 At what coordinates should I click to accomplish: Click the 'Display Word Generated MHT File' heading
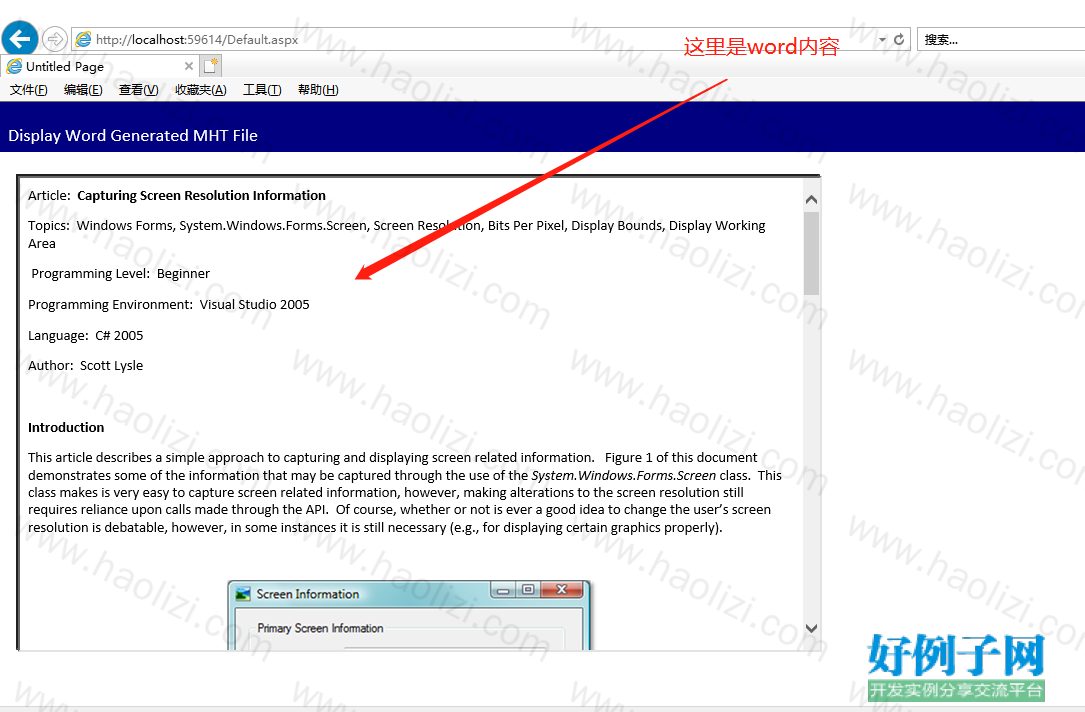[x=133, y=136]
